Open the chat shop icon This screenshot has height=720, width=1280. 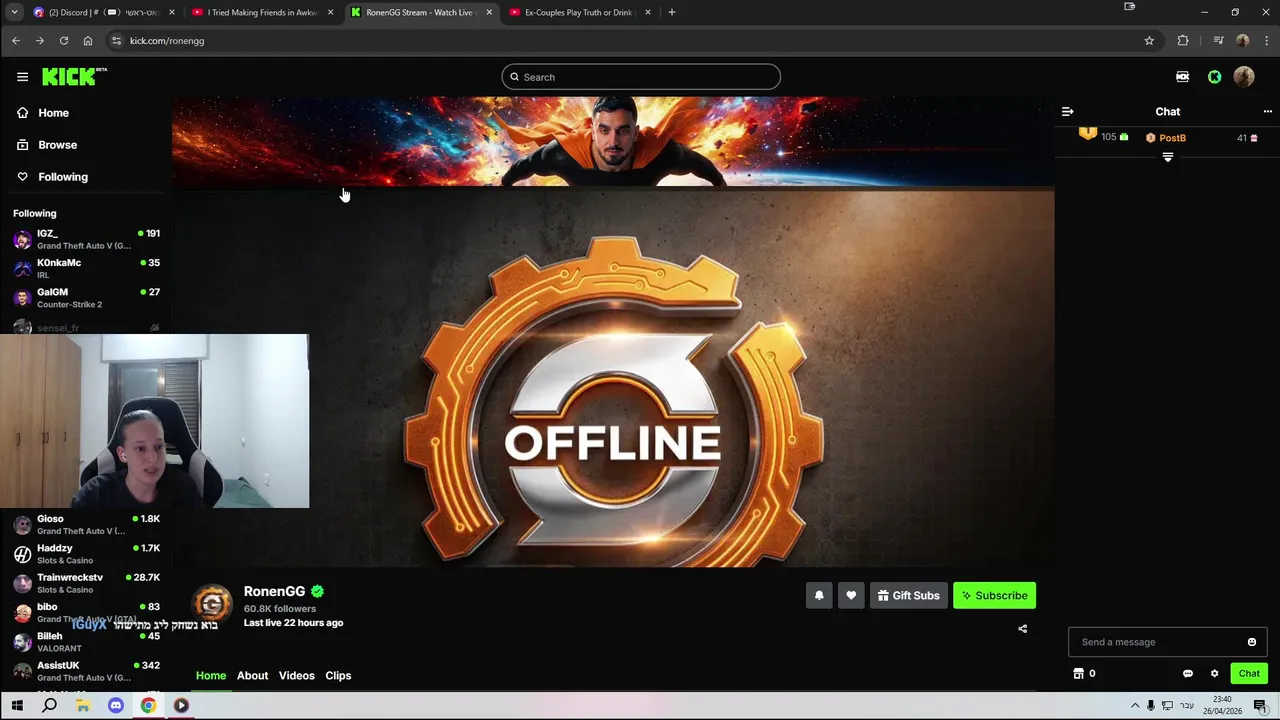pos(1079,674)
